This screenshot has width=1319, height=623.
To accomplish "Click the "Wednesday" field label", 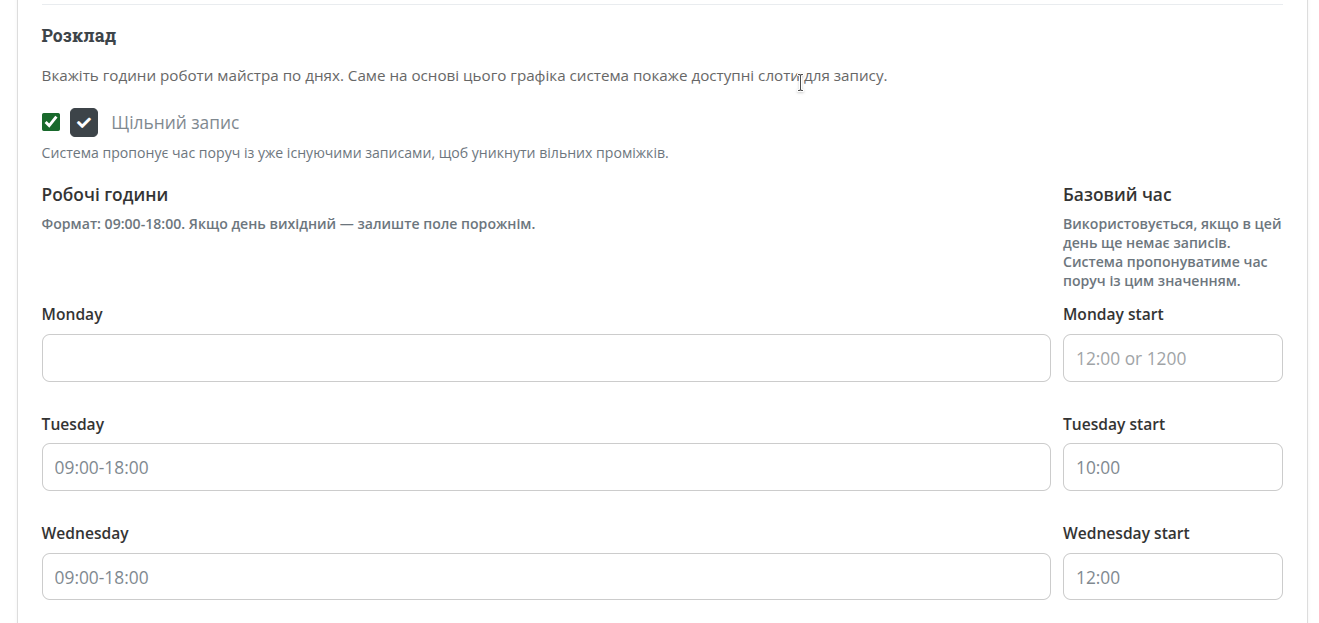I will click(x=85, y=533).
